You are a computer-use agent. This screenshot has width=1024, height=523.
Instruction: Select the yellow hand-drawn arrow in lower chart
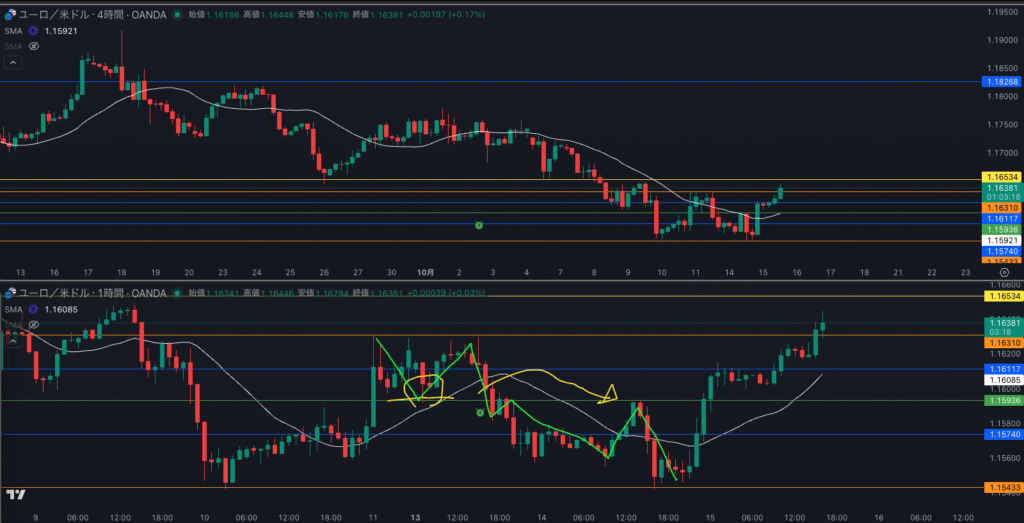click(x=606, y=395)
